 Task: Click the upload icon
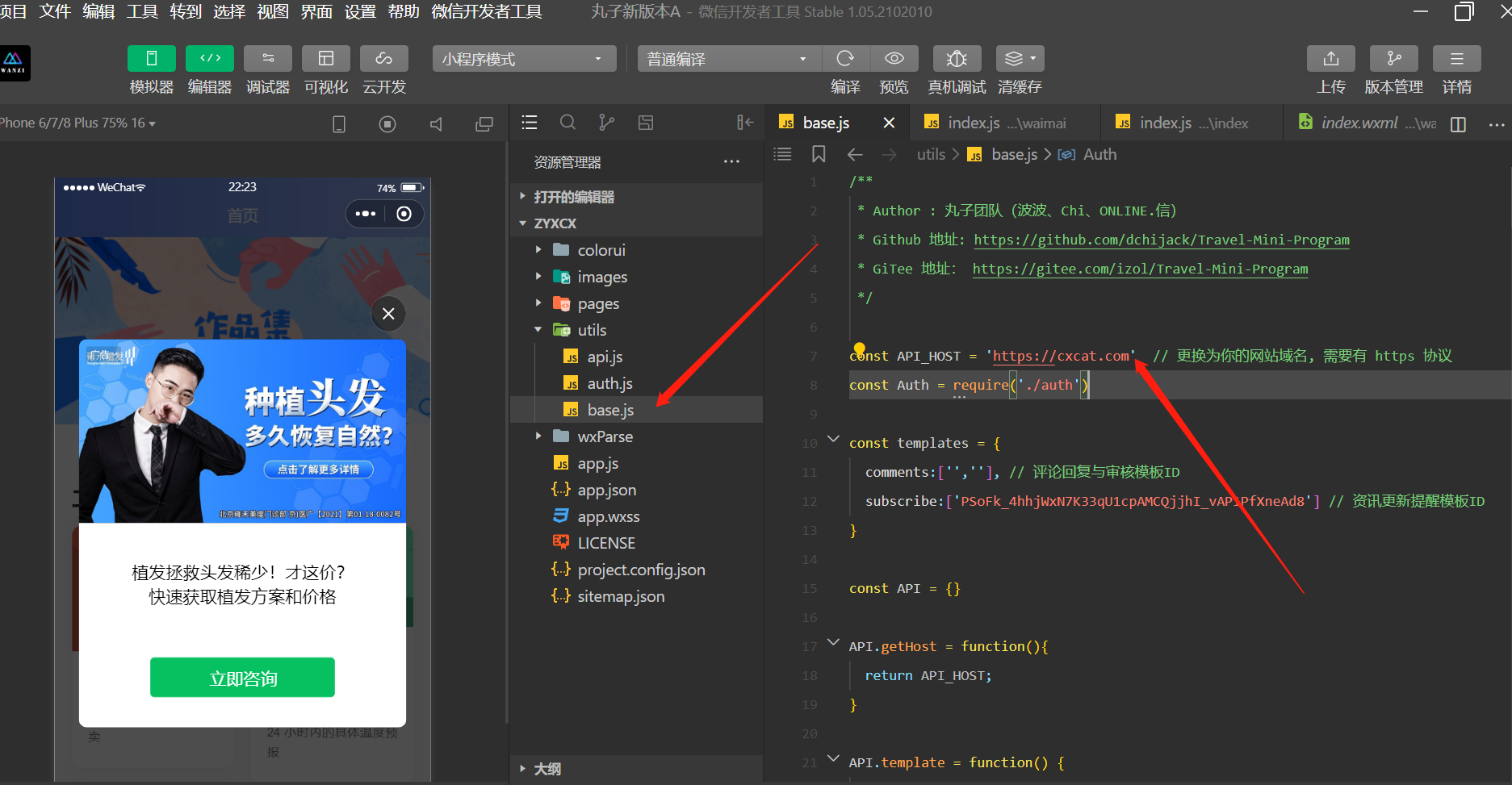tap(1331, 59)
